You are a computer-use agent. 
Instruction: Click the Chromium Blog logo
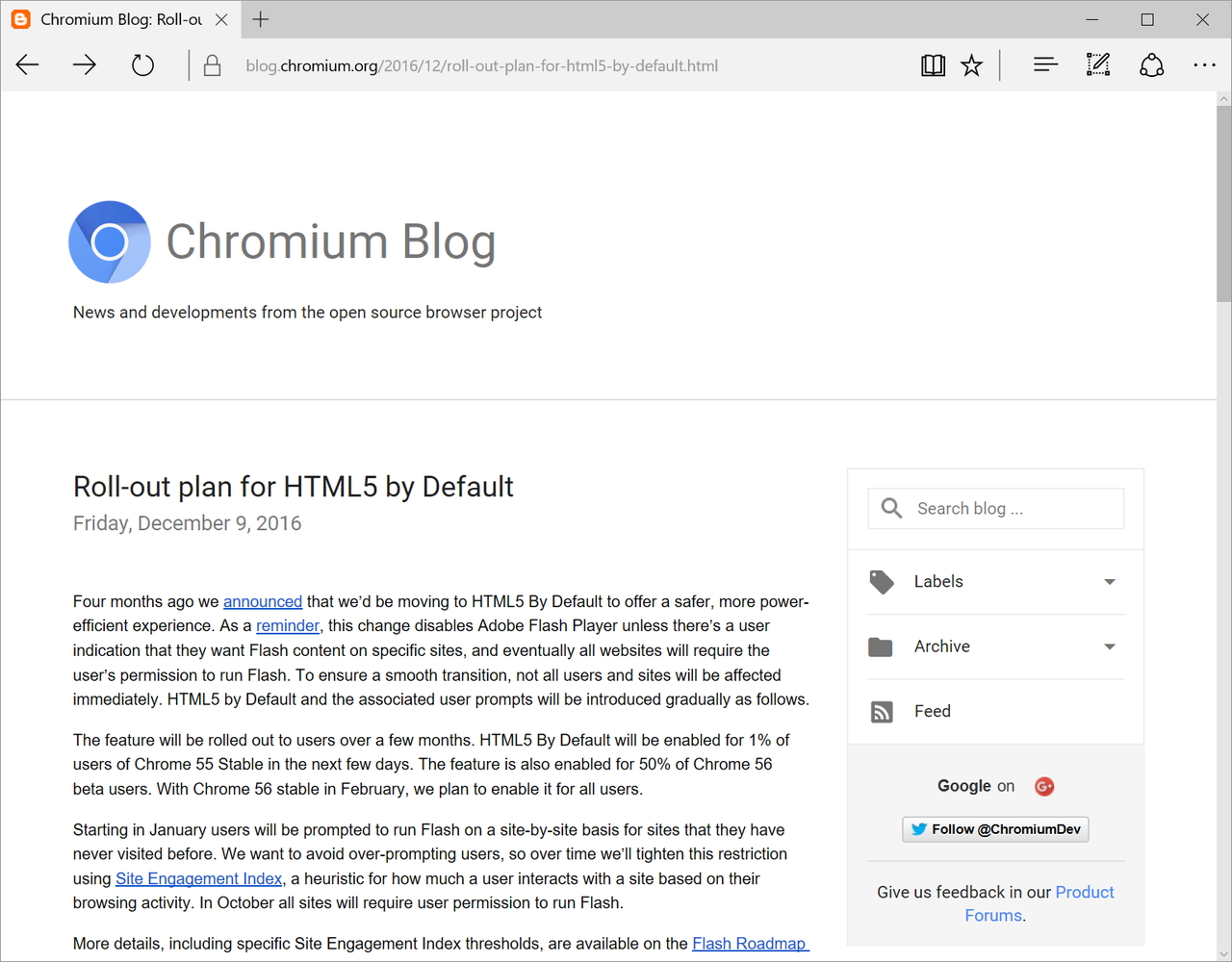pos(109,241)
